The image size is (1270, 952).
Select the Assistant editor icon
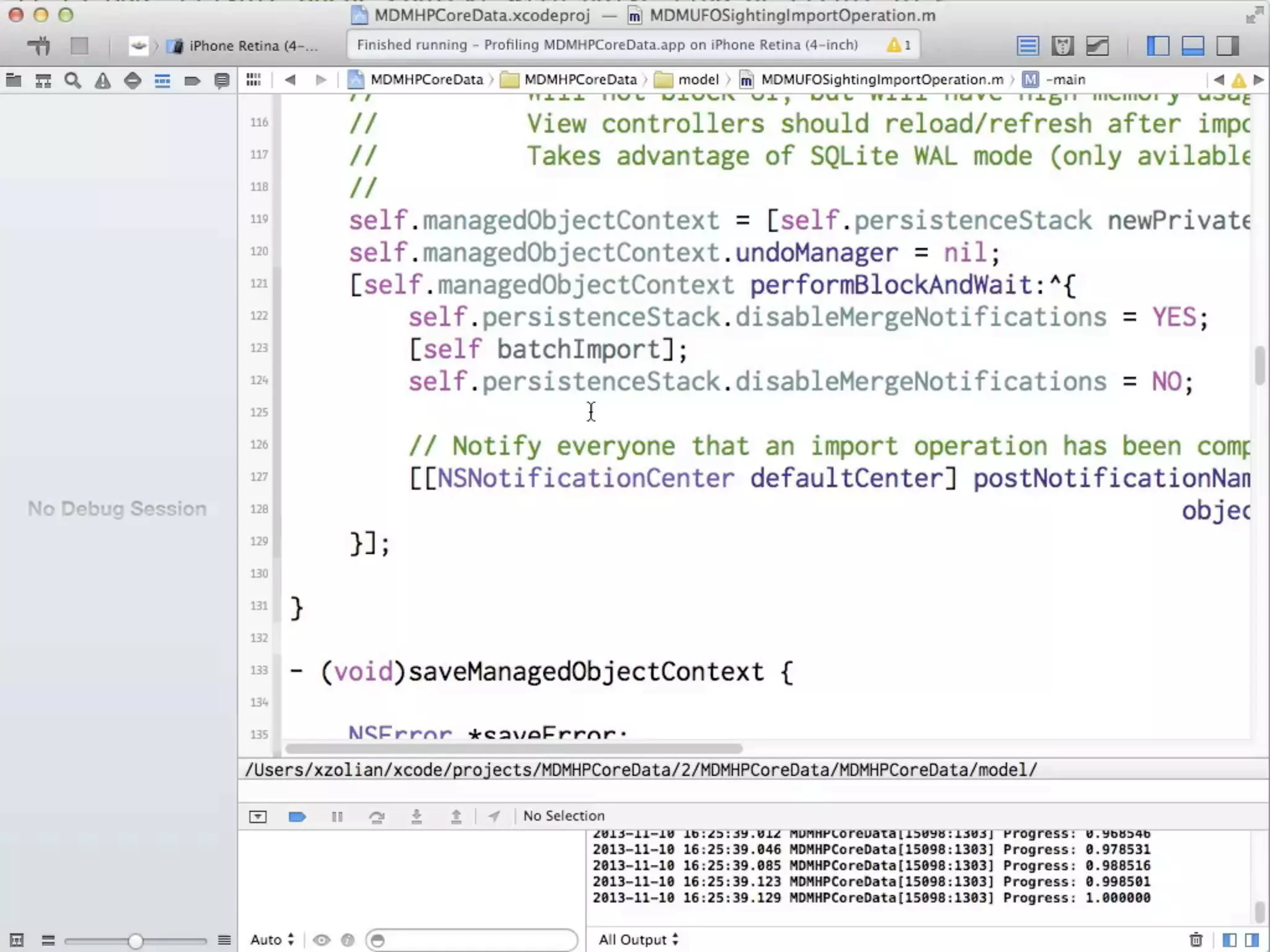[x=1062, y=46]
